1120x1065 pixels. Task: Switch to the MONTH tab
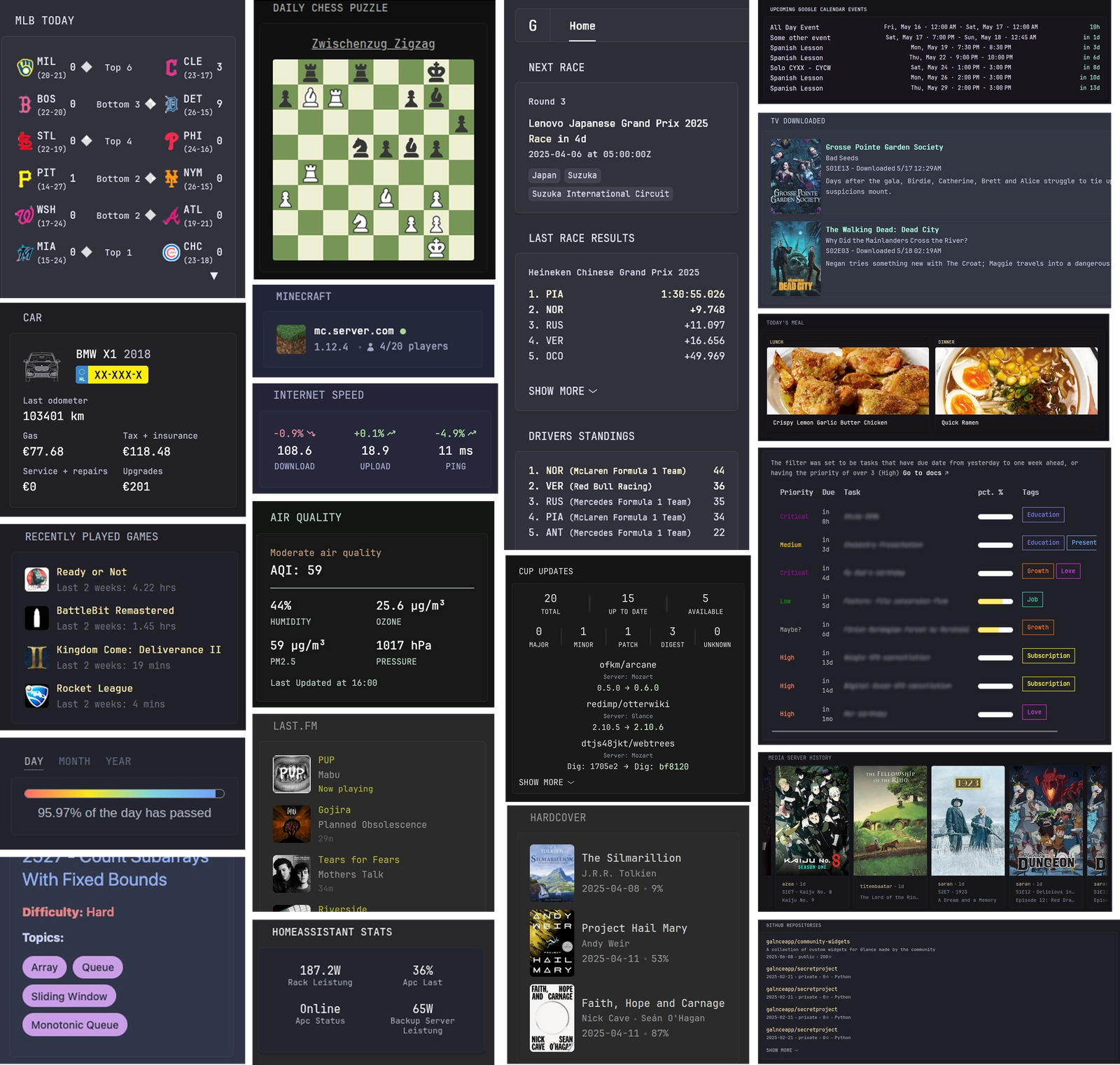tap(74, 761)
